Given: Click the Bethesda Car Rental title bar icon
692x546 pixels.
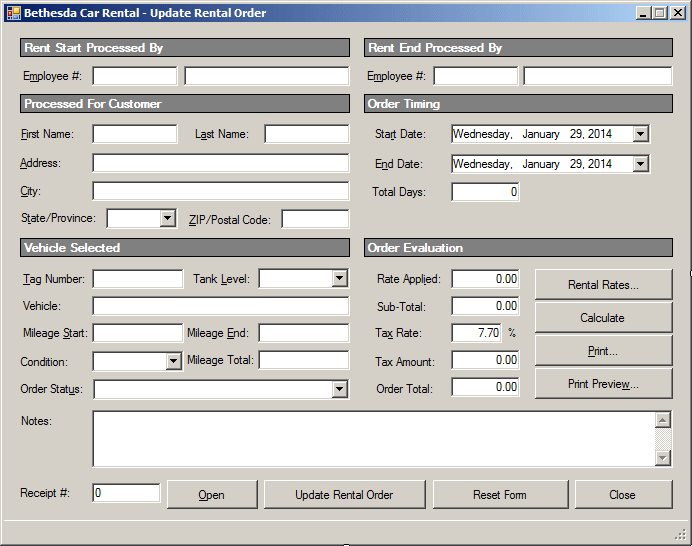Looking at the screenshot, I should pyautogui.click(x=14, y=13).
